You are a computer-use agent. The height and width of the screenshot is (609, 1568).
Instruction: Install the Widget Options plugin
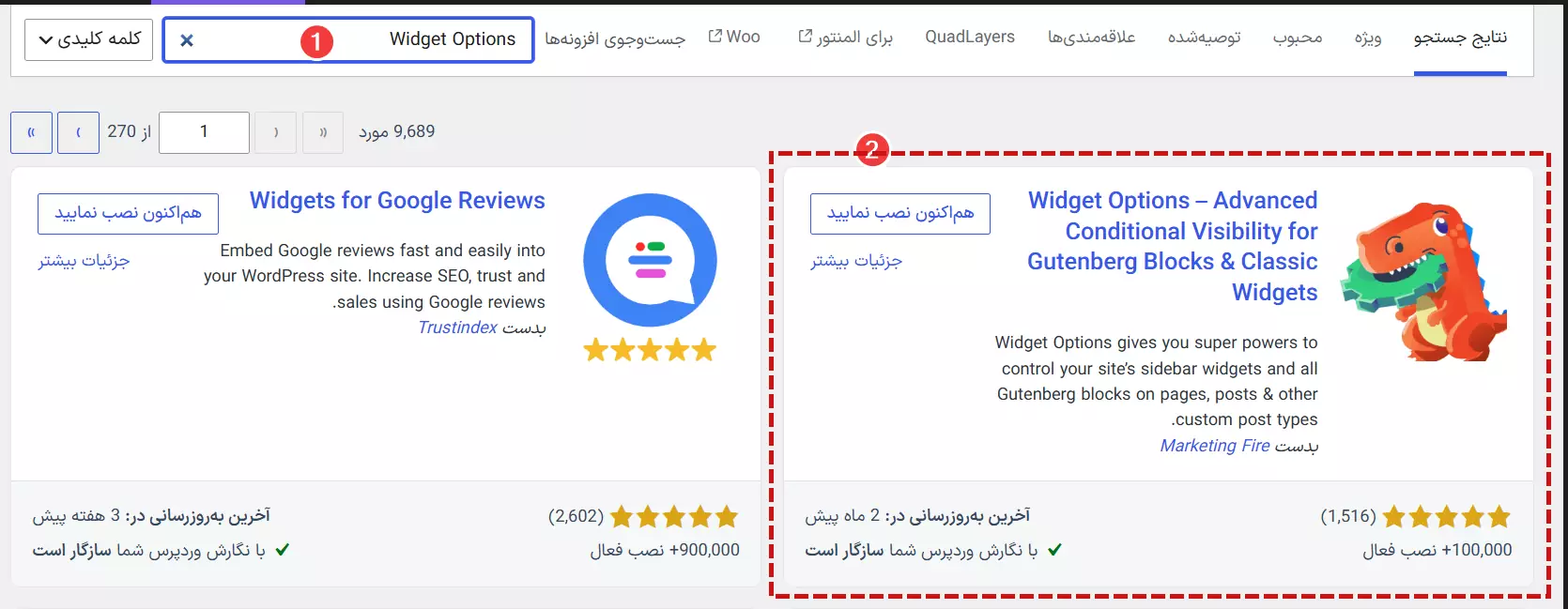pos(900,214)
